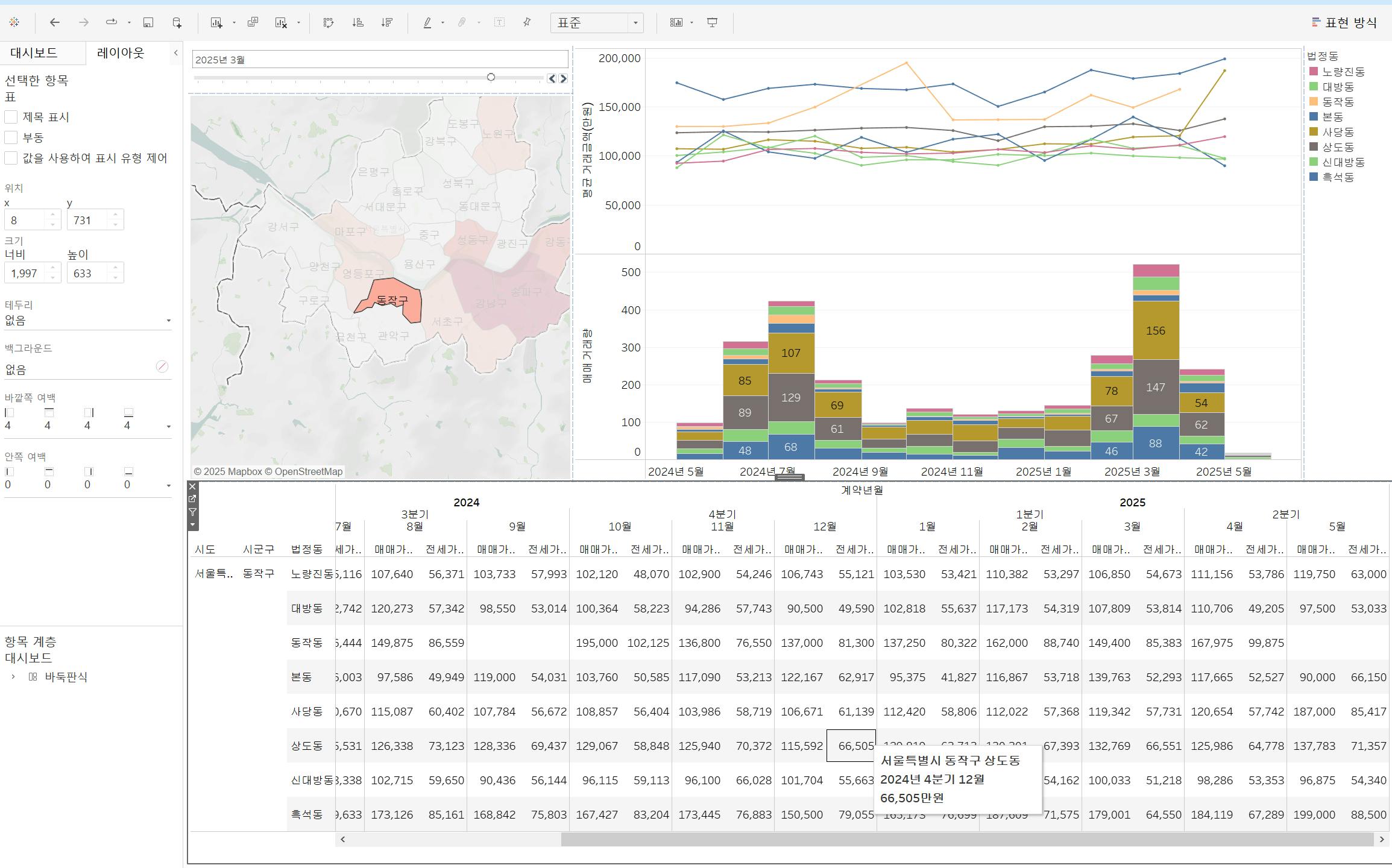Click the presentation mode icon
The image size is (1392, 868).
(x=712, y=22)
